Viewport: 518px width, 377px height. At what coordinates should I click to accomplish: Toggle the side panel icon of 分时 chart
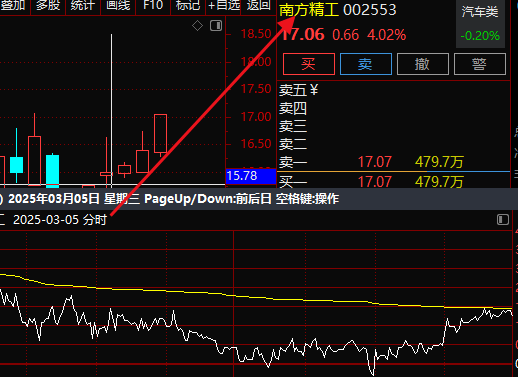tap(503, 220)
